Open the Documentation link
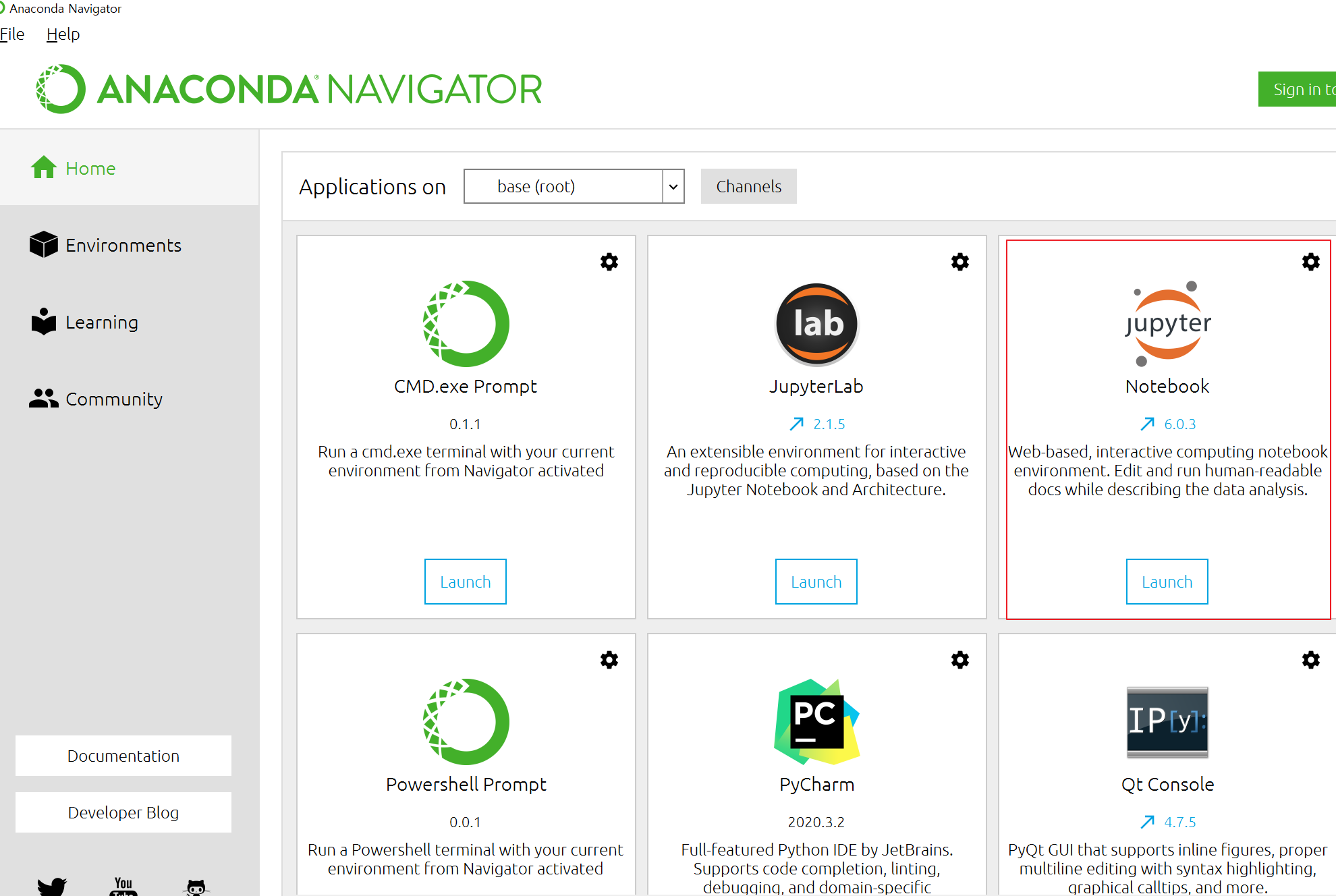Screen dimensions: 1336x896 (123, 756)
